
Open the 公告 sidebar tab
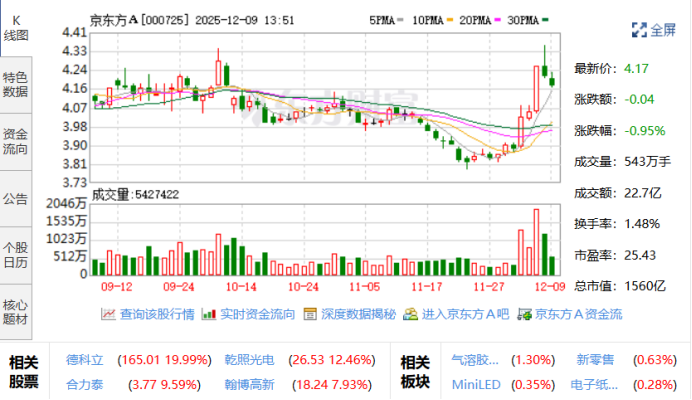[x=16, y=198]
